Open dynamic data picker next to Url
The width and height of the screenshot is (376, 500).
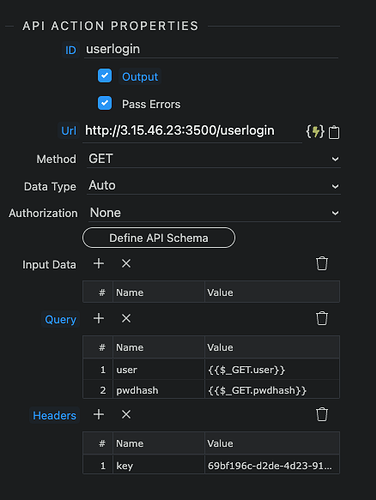315,131
